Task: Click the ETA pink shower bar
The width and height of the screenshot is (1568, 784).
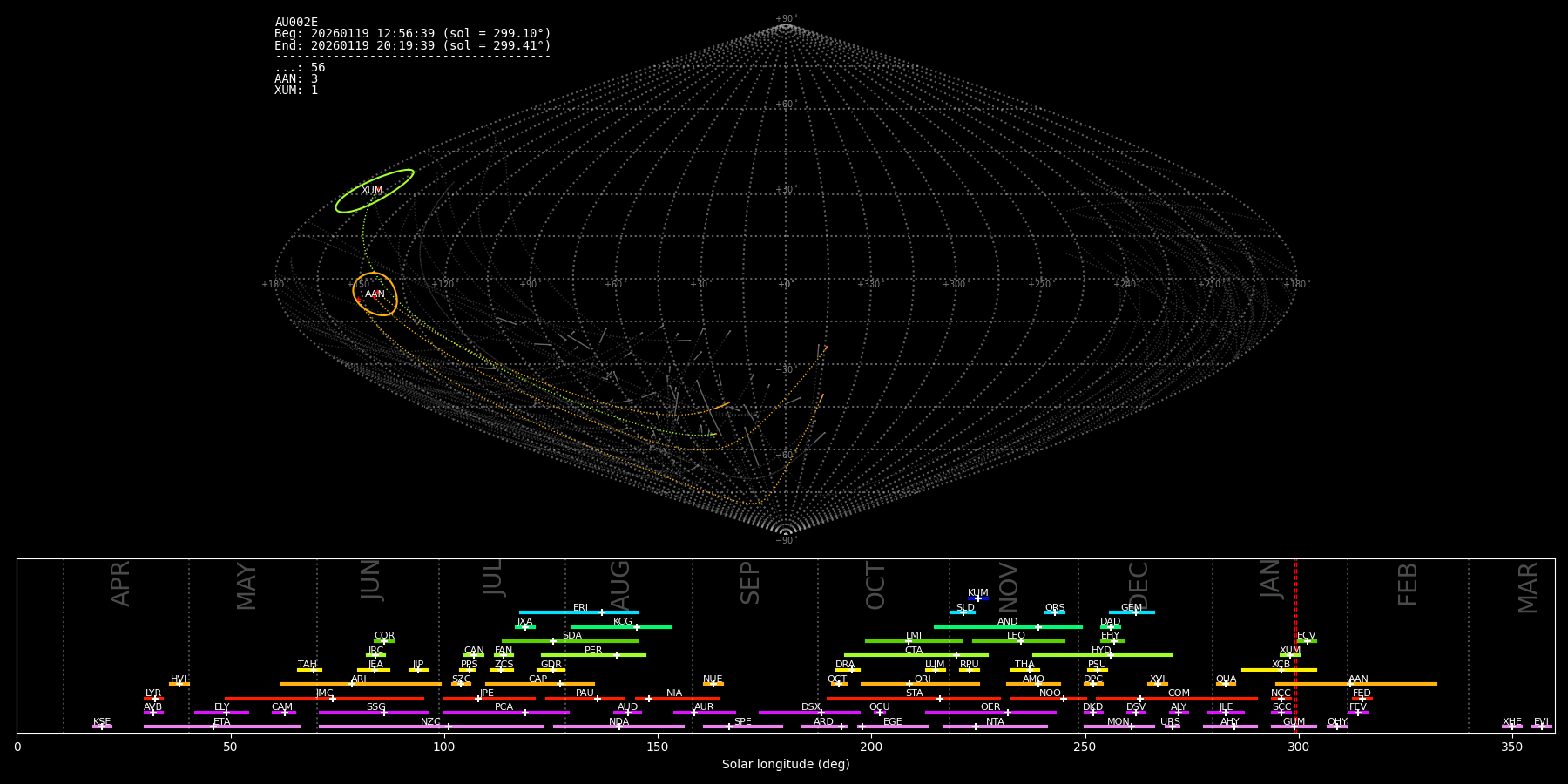Action: point(222,727)
